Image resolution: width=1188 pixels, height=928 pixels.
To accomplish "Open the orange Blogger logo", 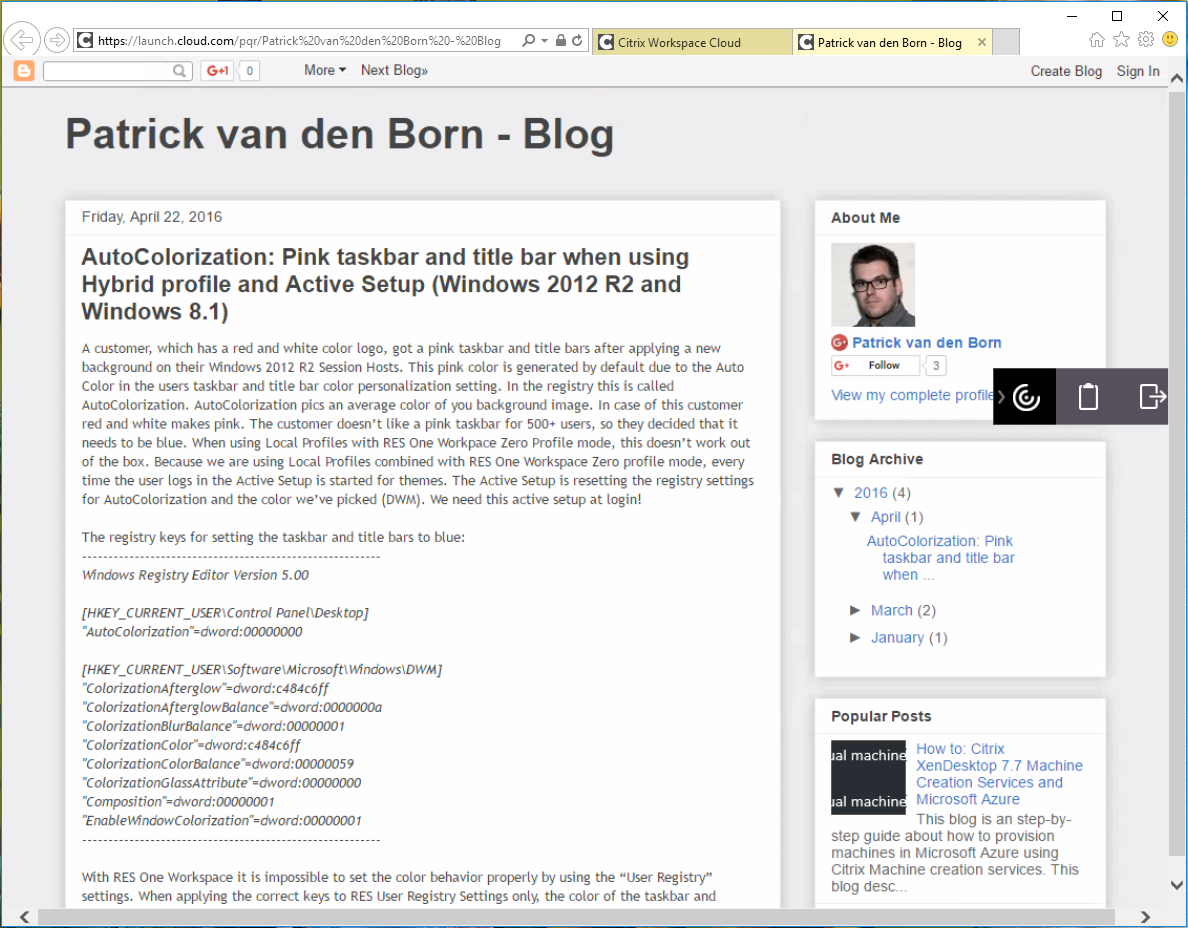I will (x=24, y=70).
